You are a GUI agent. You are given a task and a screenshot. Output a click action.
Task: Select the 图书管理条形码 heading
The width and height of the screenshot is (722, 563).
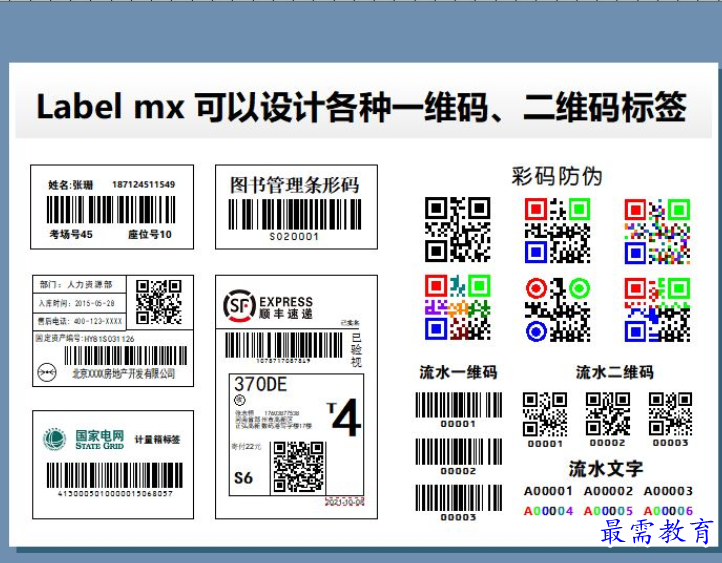click(295, 185)
